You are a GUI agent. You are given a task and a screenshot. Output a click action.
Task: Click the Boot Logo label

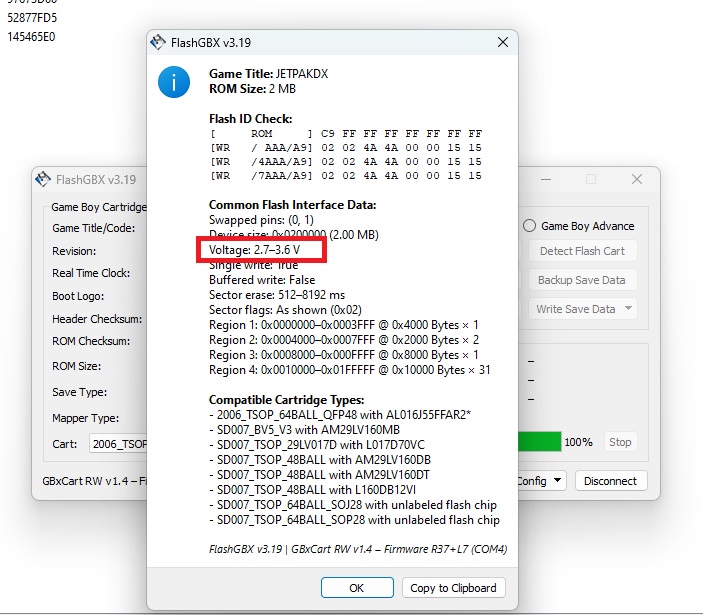tap(78, 296)
